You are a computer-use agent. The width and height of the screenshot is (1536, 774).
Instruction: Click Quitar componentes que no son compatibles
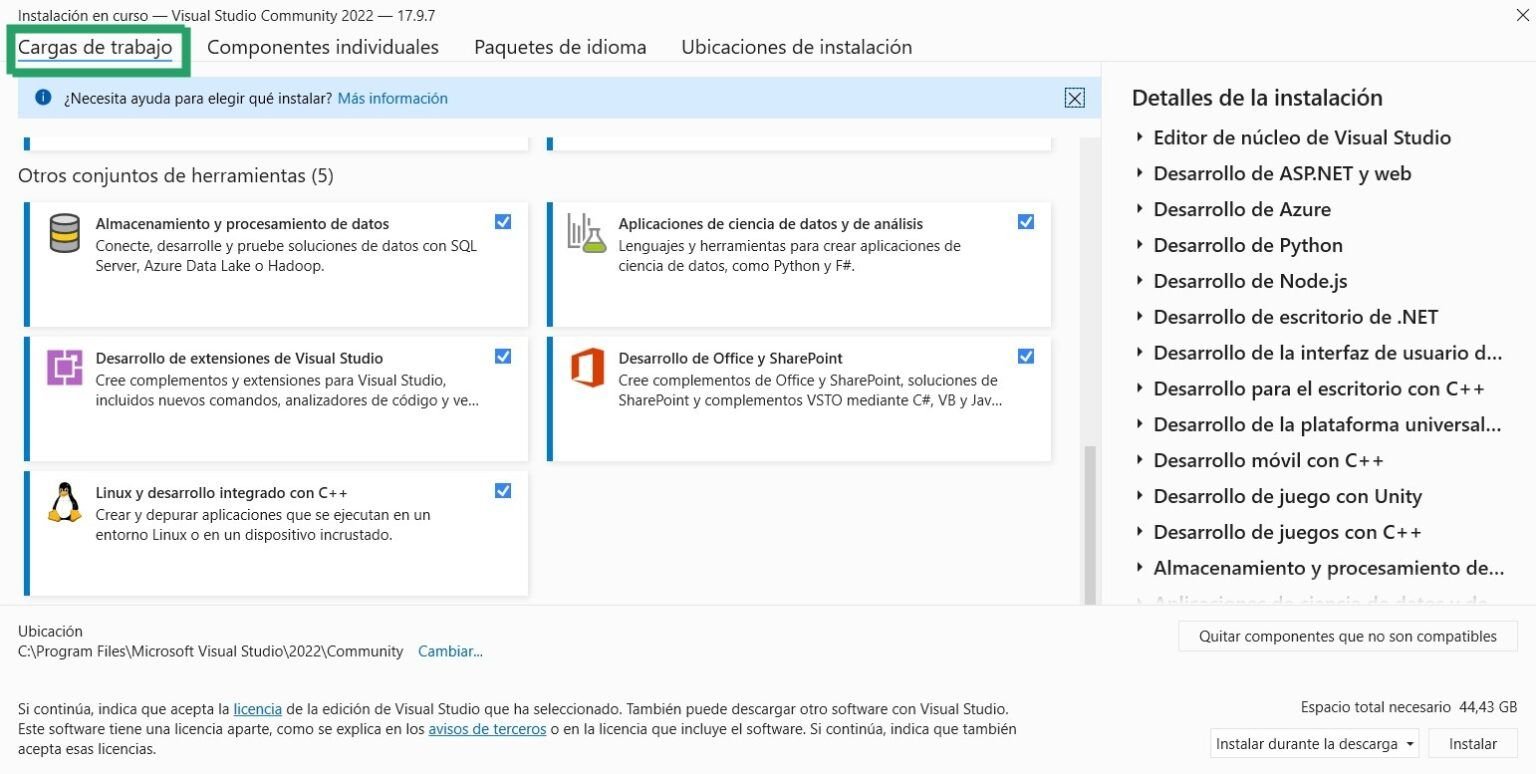pyautogui.click(x=1347, y=636)
